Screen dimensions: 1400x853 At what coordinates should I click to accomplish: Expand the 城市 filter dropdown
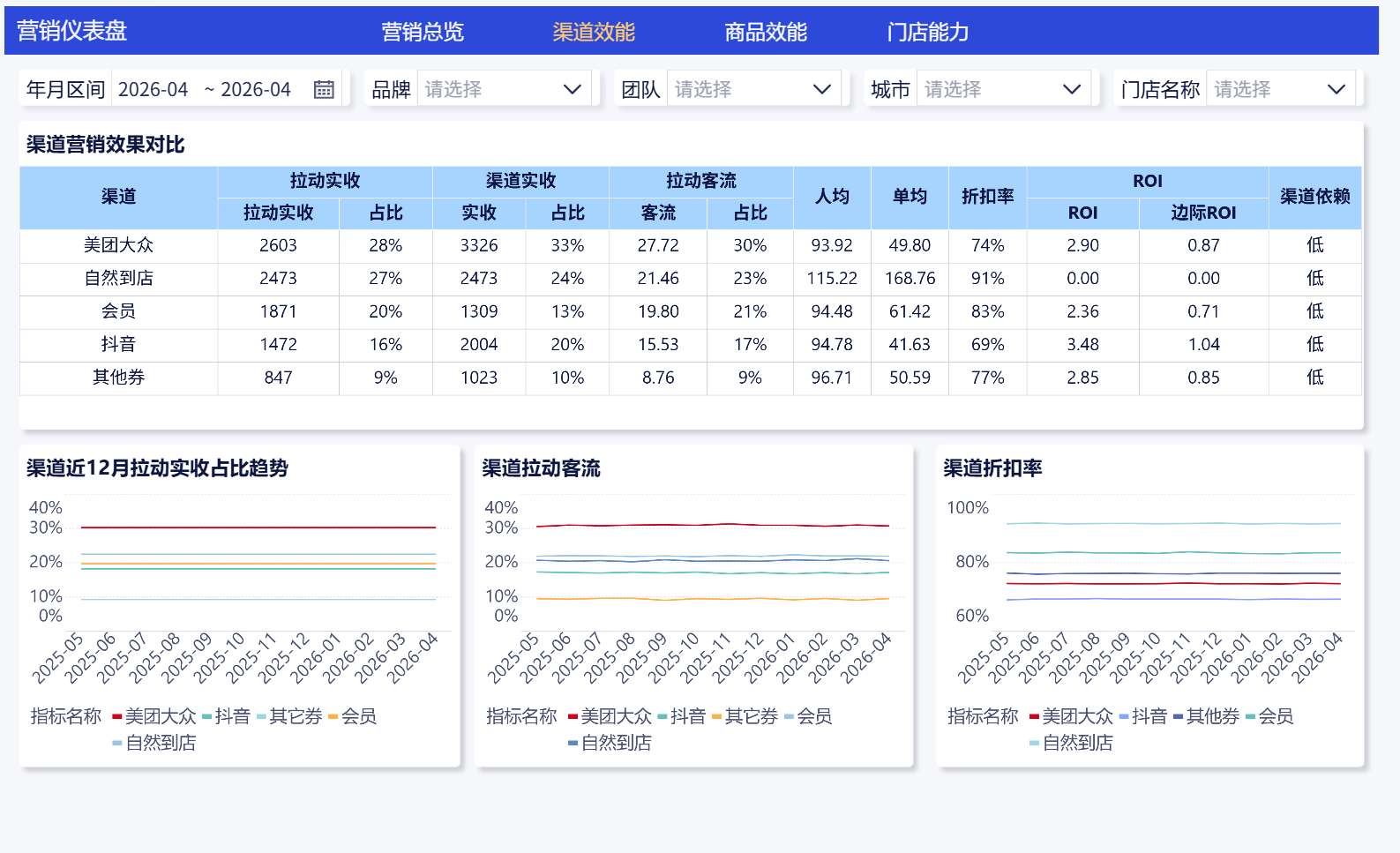click(1004, 89)
